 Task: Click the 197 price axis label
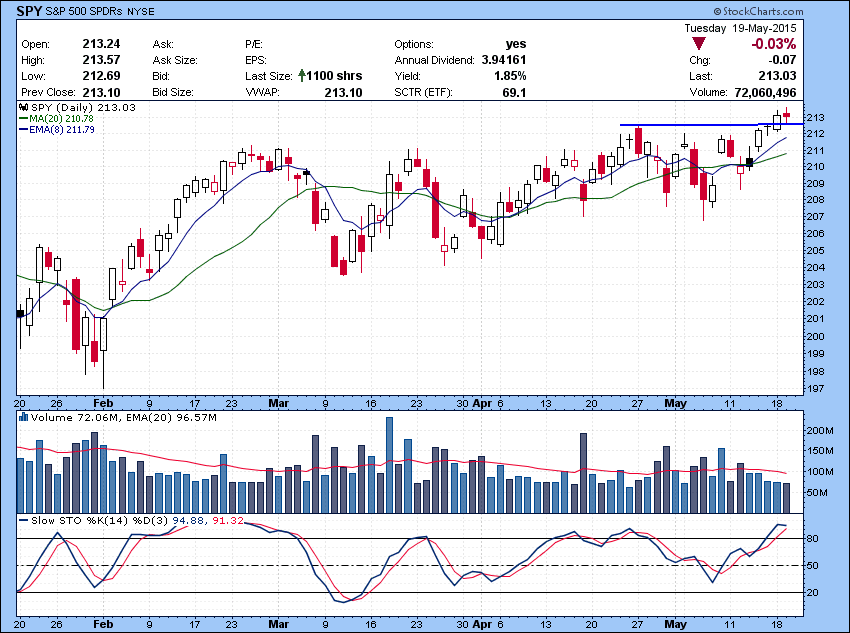tap(816, 389)
